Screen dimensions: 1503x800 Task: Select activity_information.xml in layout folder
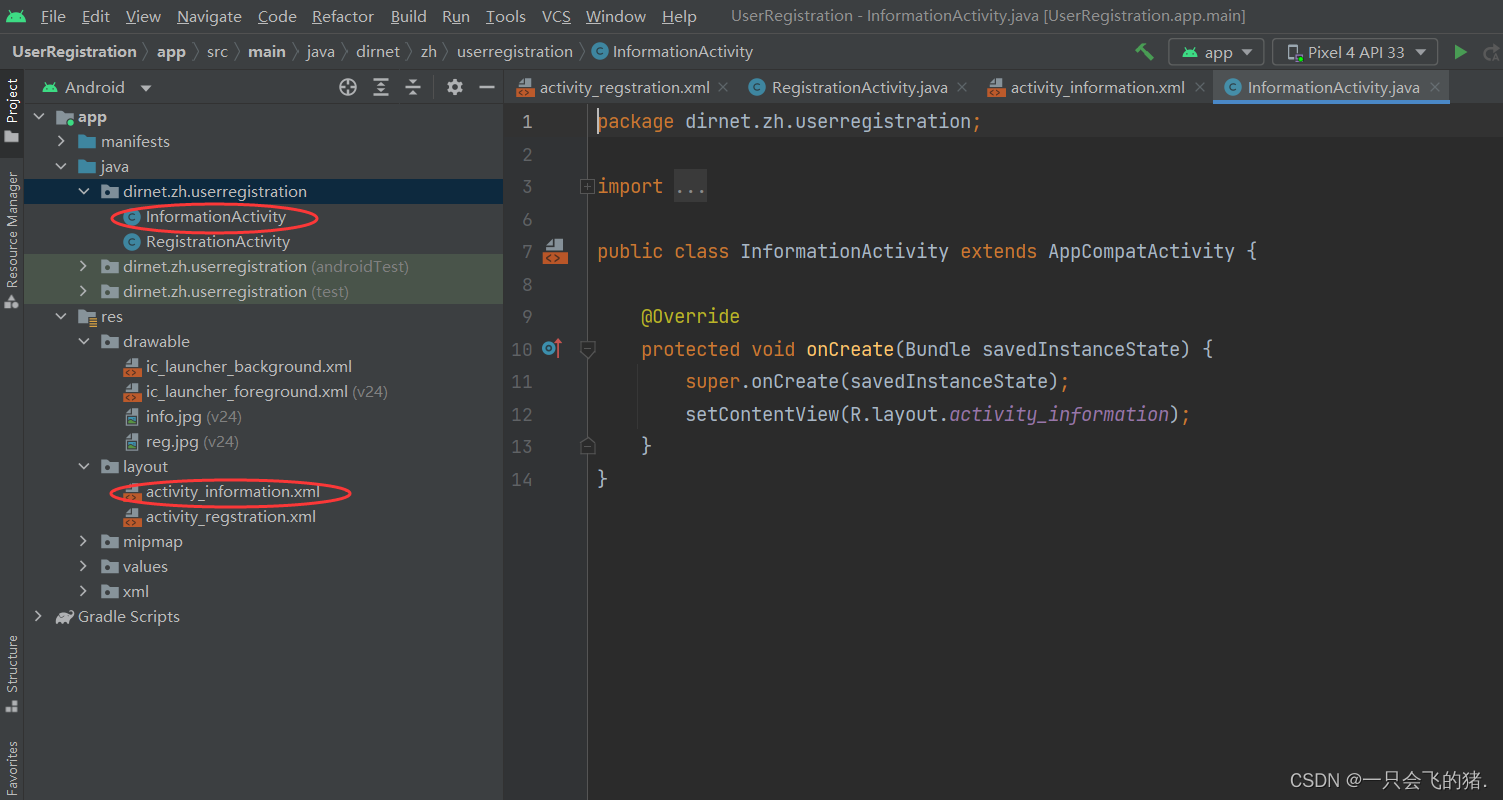233,492
